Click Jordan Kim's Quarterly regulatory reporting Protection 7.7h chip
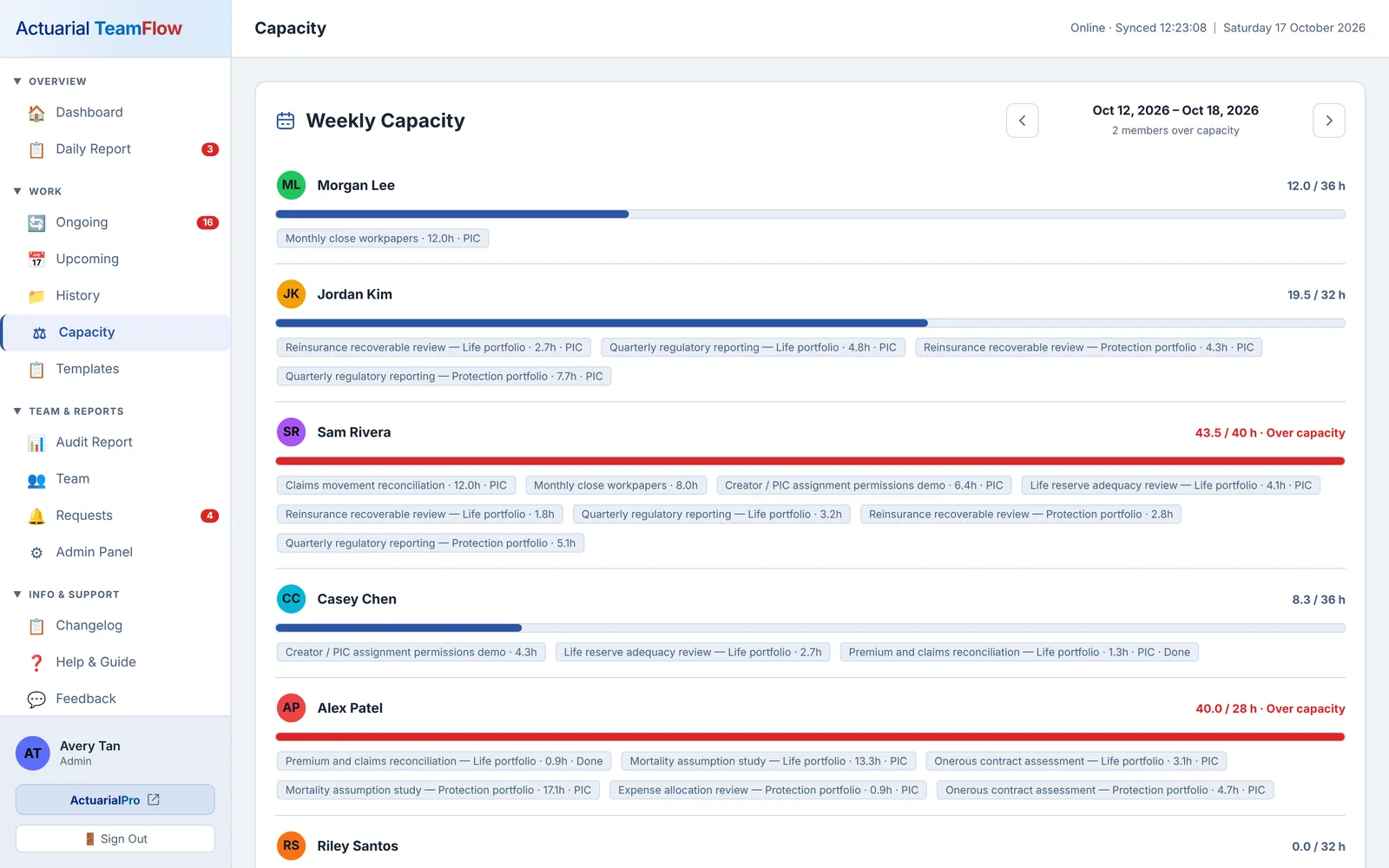Screen dimensions: 1389x868 (x=444, y=376)
